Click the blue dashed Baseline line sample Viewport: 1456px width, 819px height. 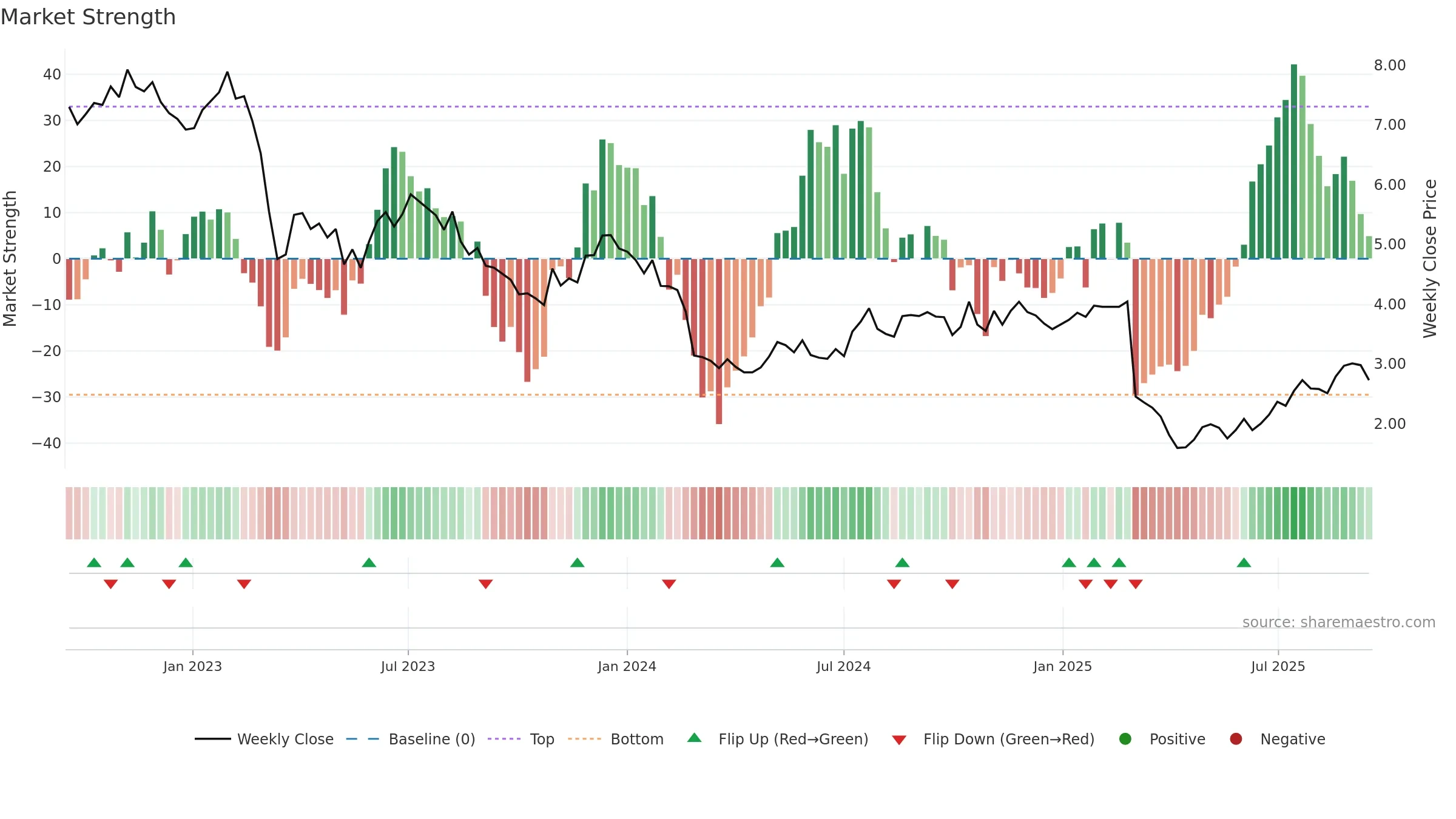coord(363,739)
